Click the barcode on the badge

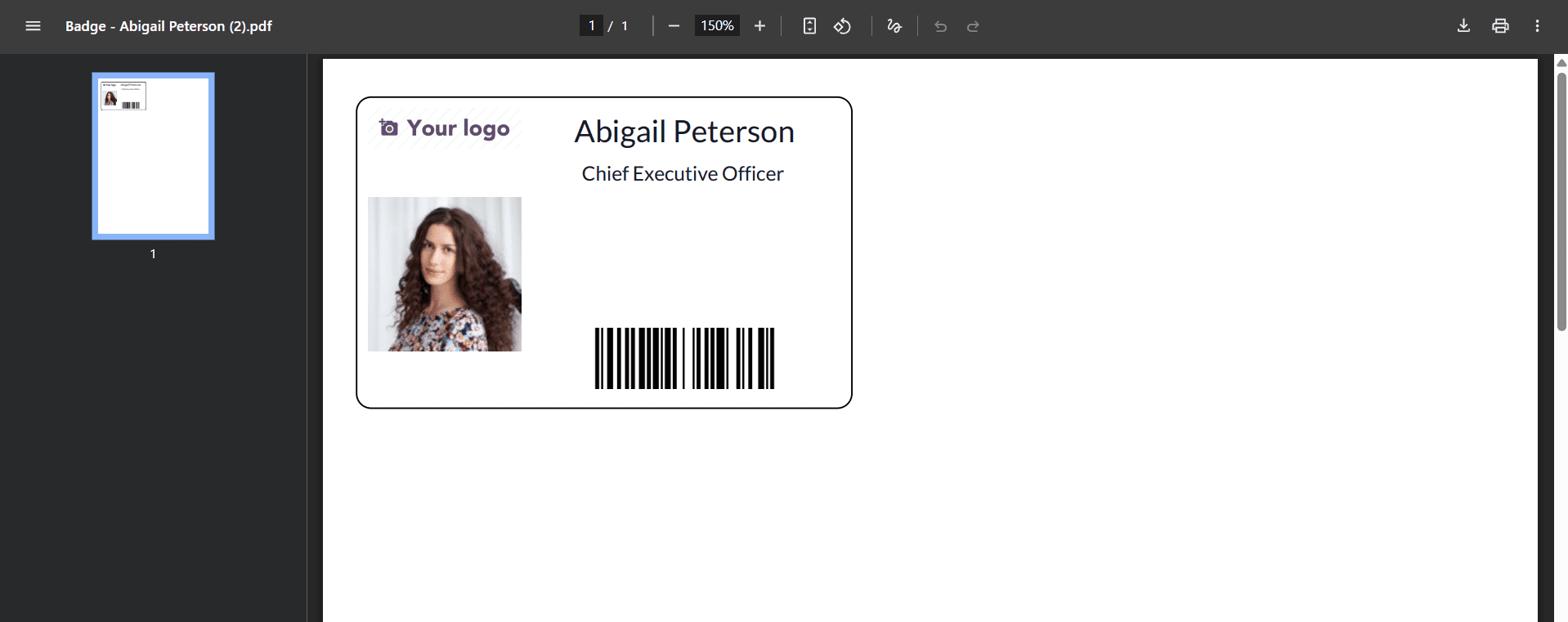684,358
